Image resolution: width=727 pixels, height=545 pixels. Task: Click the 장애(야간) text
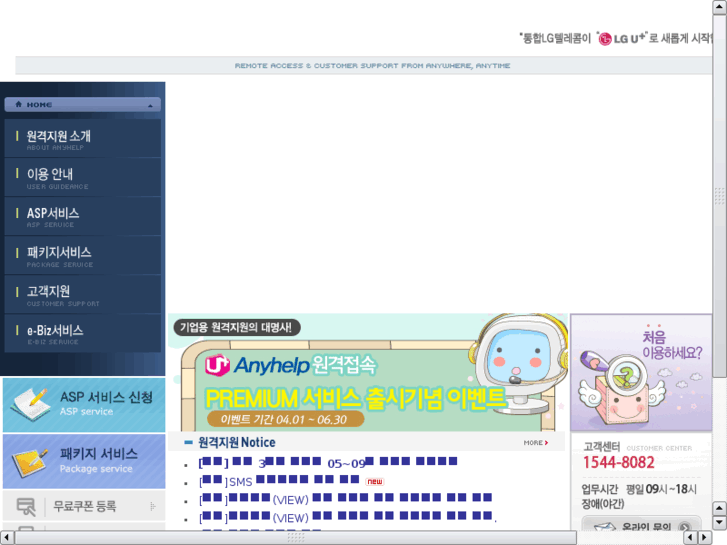(603, 504)
